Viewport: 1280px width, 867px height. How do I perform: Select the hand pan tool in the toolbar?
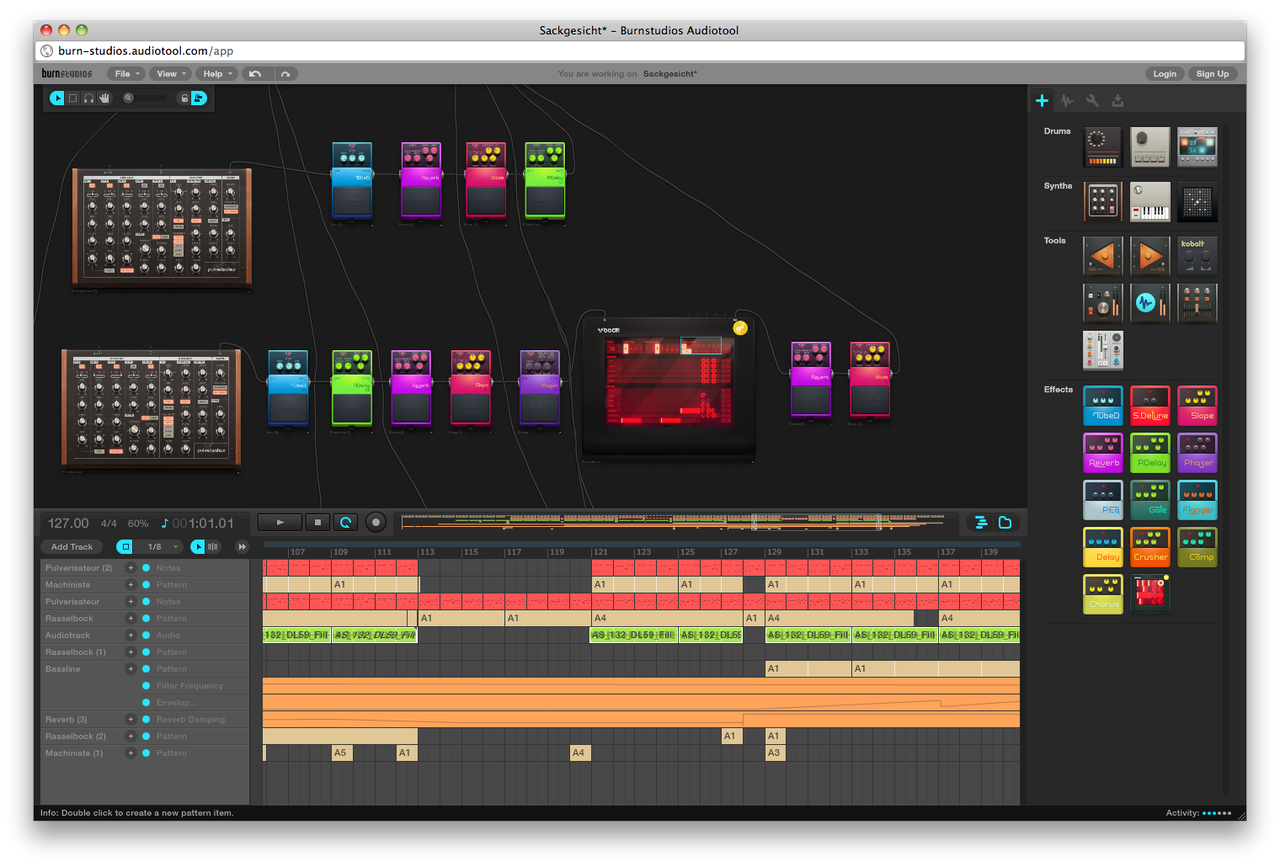[104, 98]
